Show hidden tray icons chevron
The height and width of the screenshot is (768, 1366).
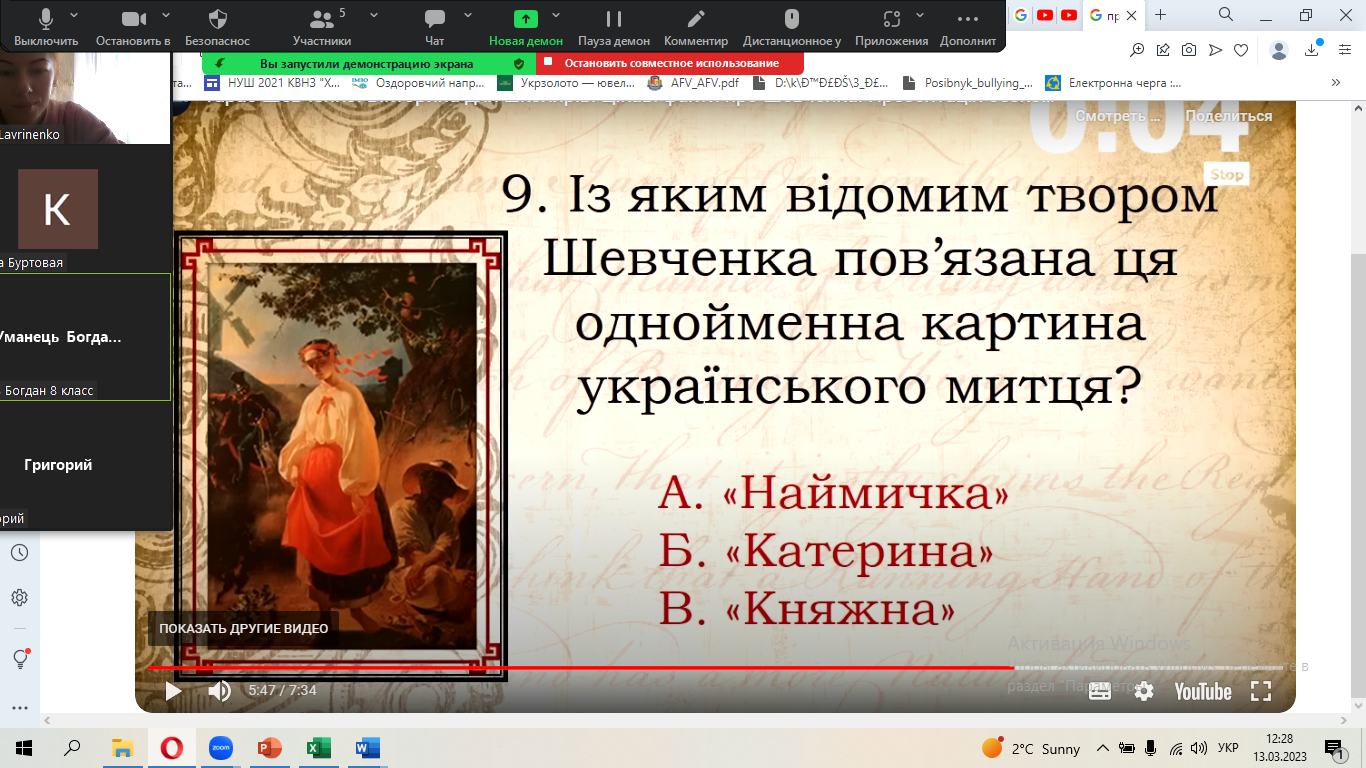(1103, 748)
